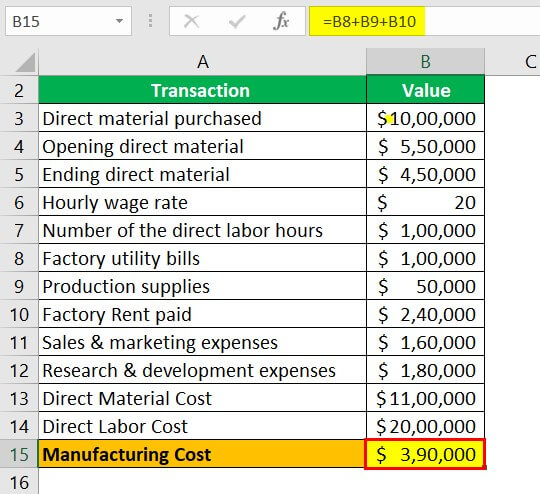The image size is (540, 494).
Task: Select 'Production supplies' cell
Action: pyautogui.click(x=202, y=286)
